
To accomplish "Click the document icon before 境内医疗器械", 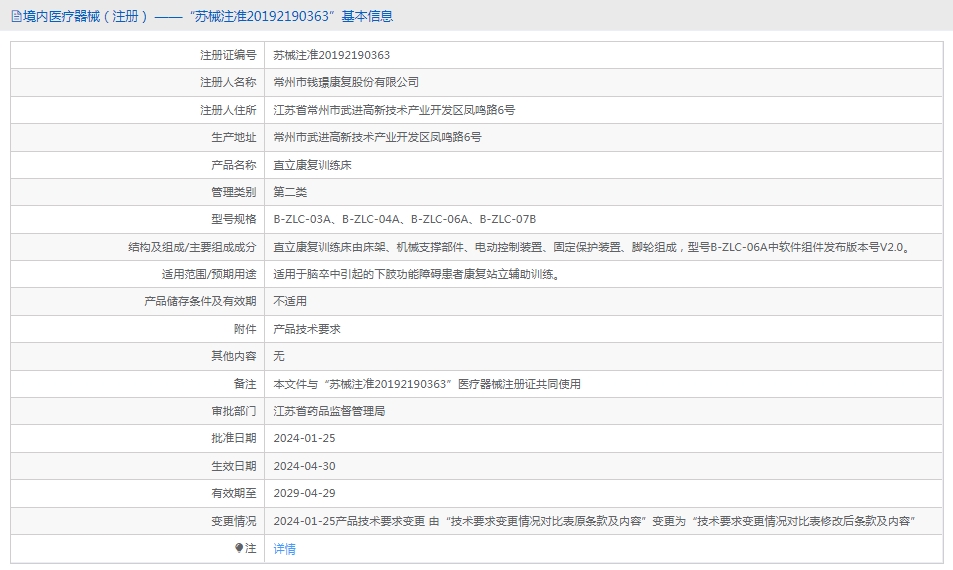I will pos(16,16).
